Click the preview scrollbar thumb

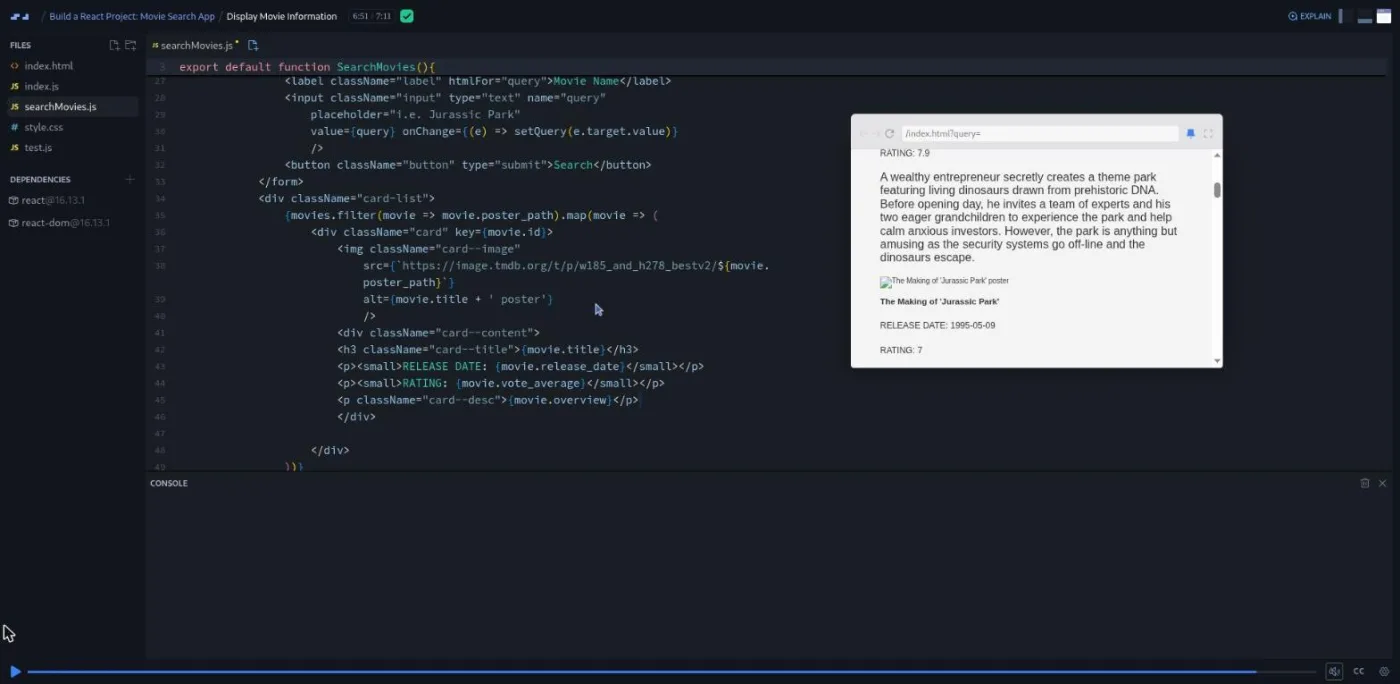tap(1217, 190)
